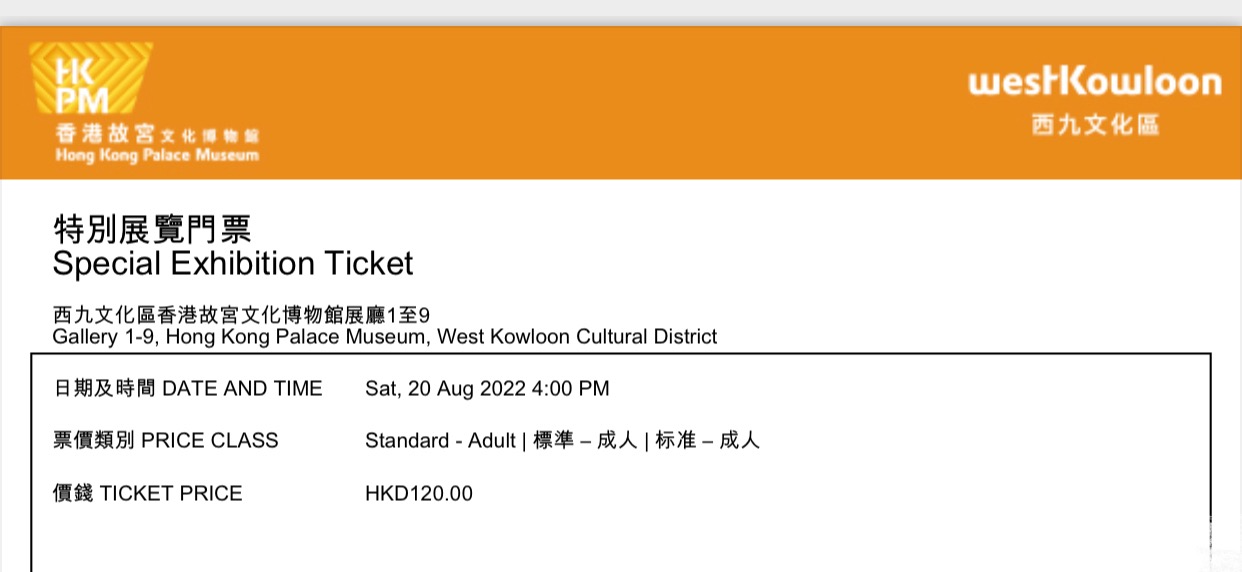Click the HKD120.00 price value

click(x=419, y=493)
